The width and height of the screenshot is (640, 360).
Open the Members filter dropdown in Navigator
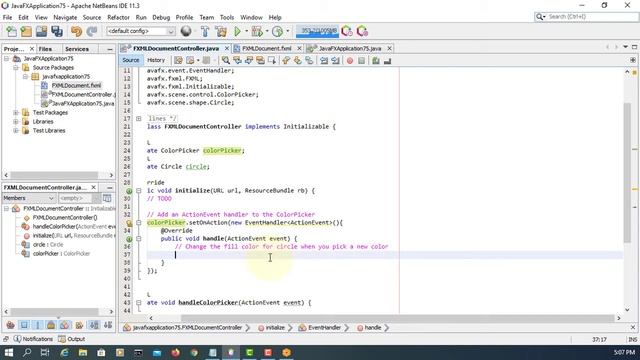point(29,198)
